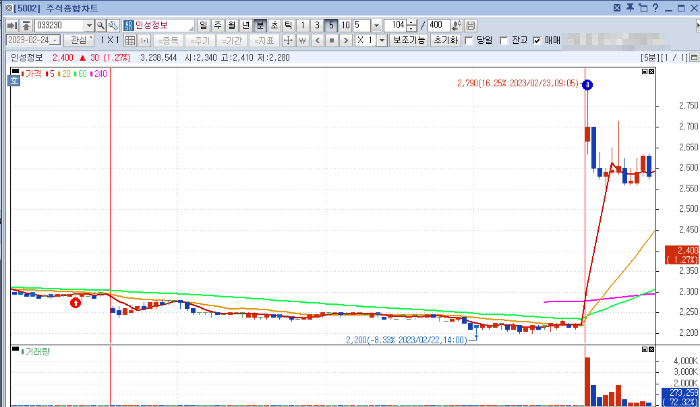
Task: Close the volume pane
Action: (x=651, y=349)
